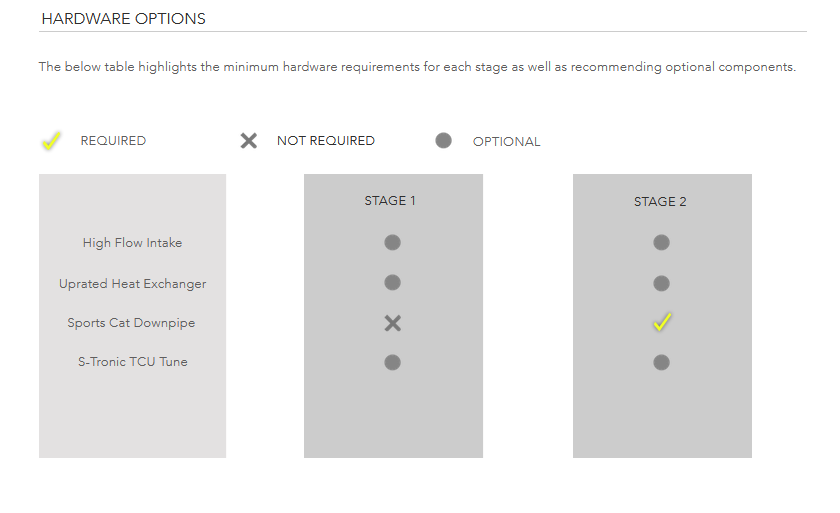Click Stage 2 Uprated Heat Exchanger dot

[661, 283]
